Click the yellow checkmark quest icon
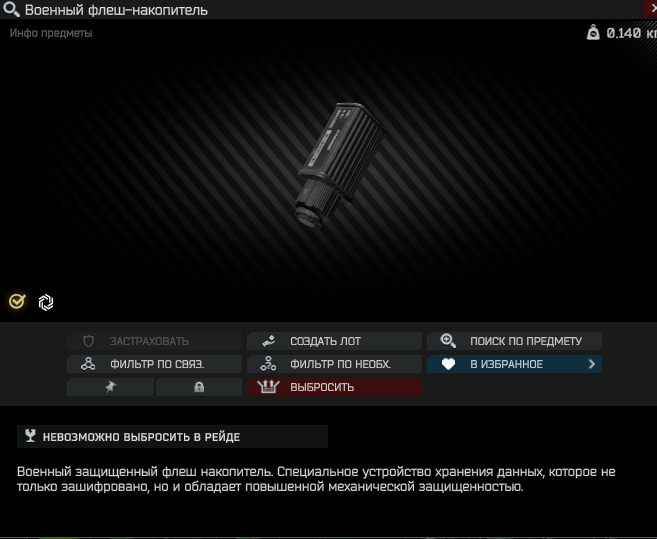 [17, 301]
